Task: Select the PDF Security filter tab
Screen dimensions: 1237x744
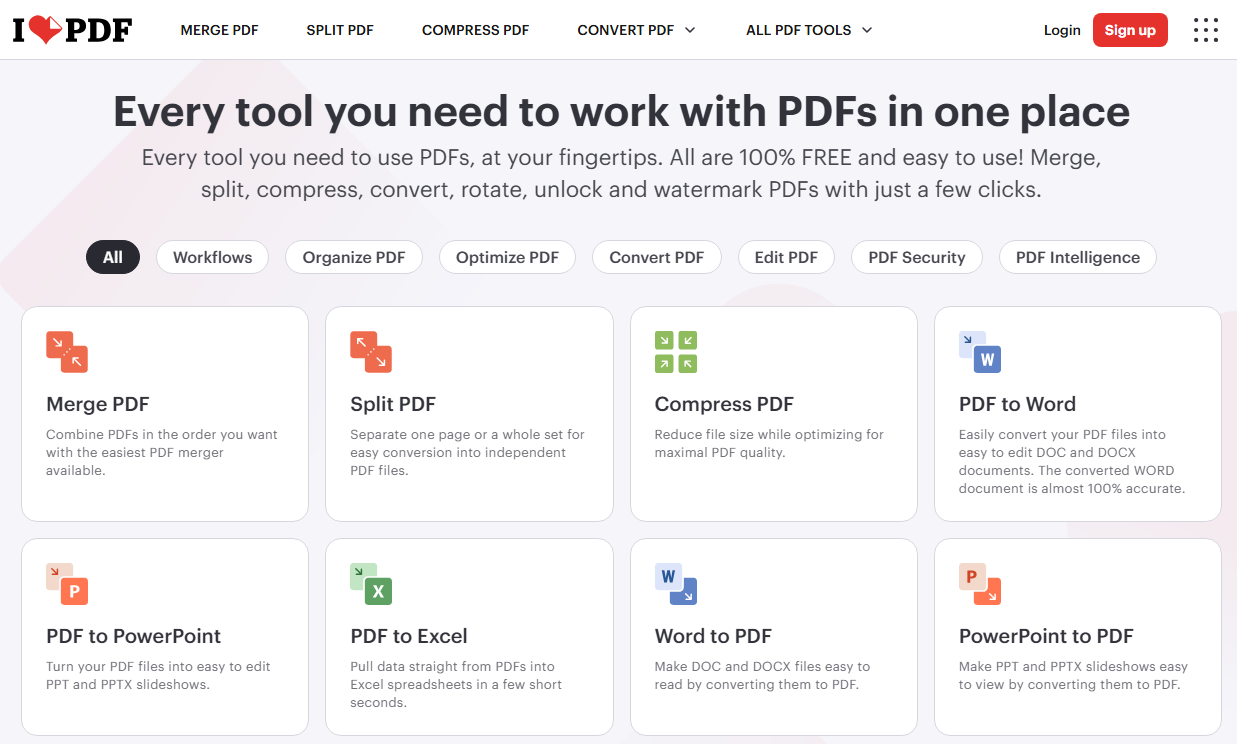Action: pos(917,257)
